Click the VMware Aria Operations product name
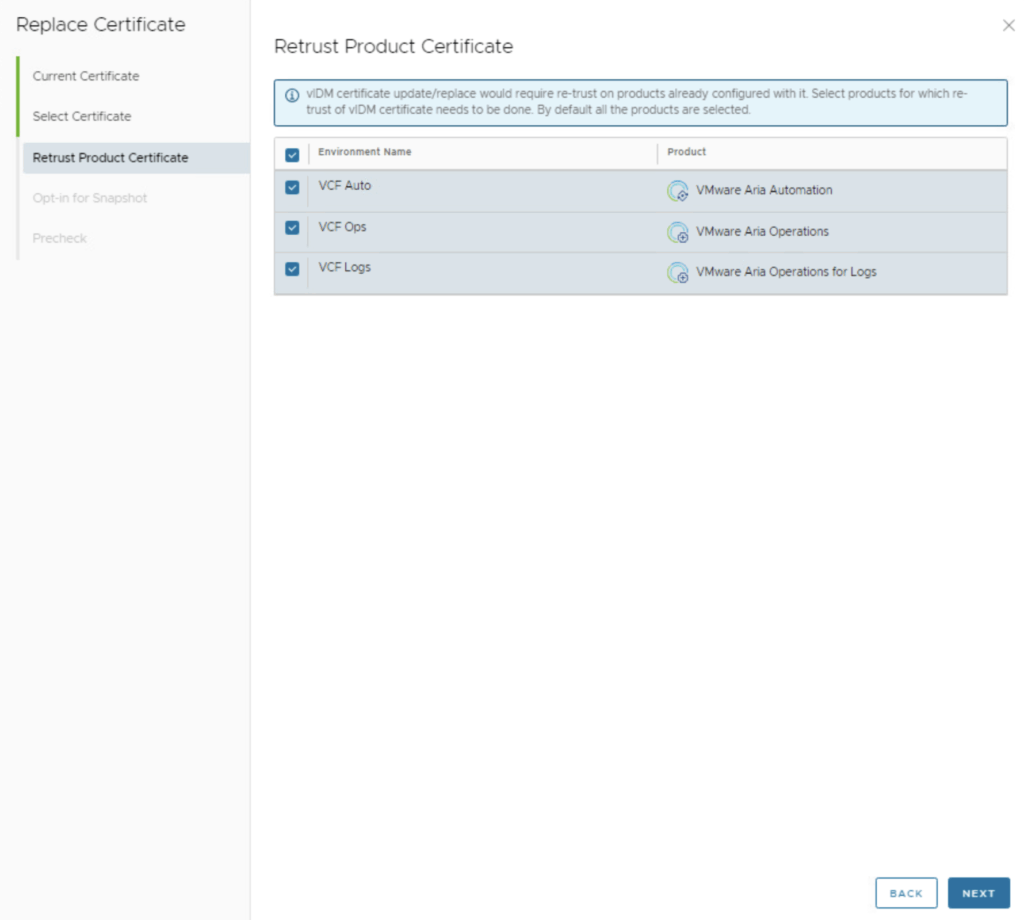Image resolution: width=1024 pixels, height=920 pixels. pos(762,232)
